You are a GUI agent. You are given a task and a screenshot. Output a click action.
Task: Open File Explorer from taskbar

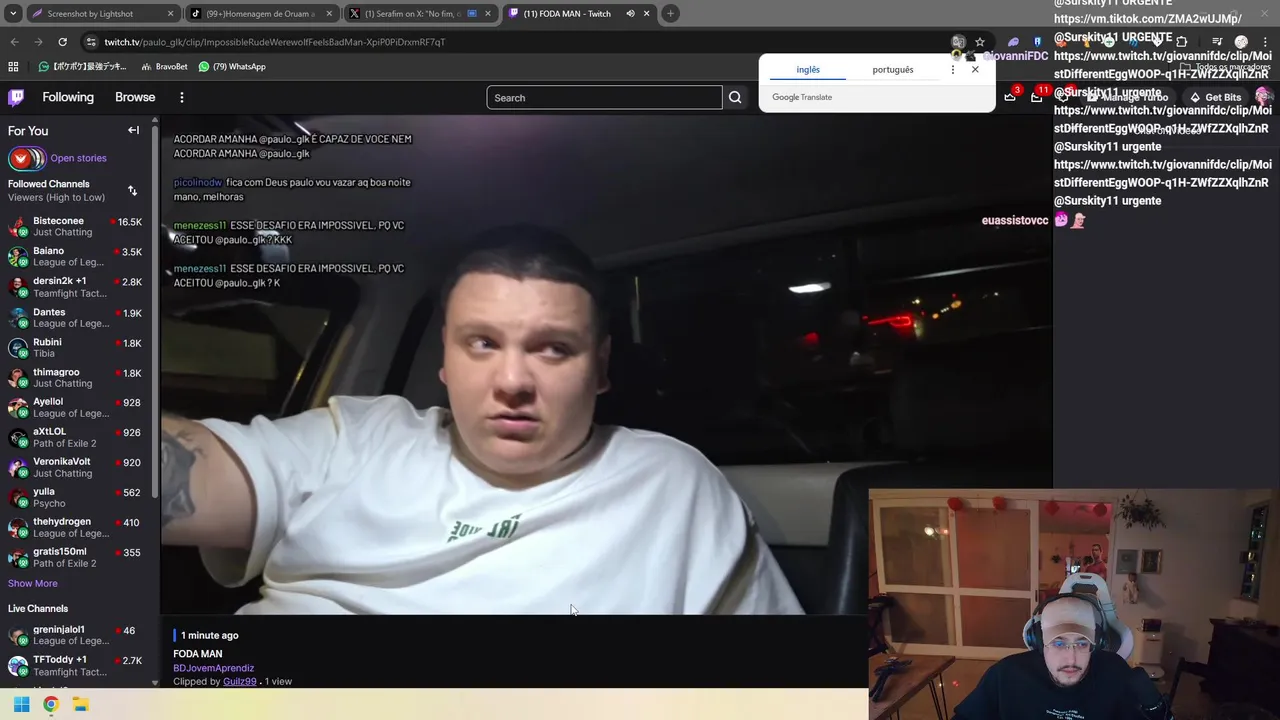tap(80, 704)
